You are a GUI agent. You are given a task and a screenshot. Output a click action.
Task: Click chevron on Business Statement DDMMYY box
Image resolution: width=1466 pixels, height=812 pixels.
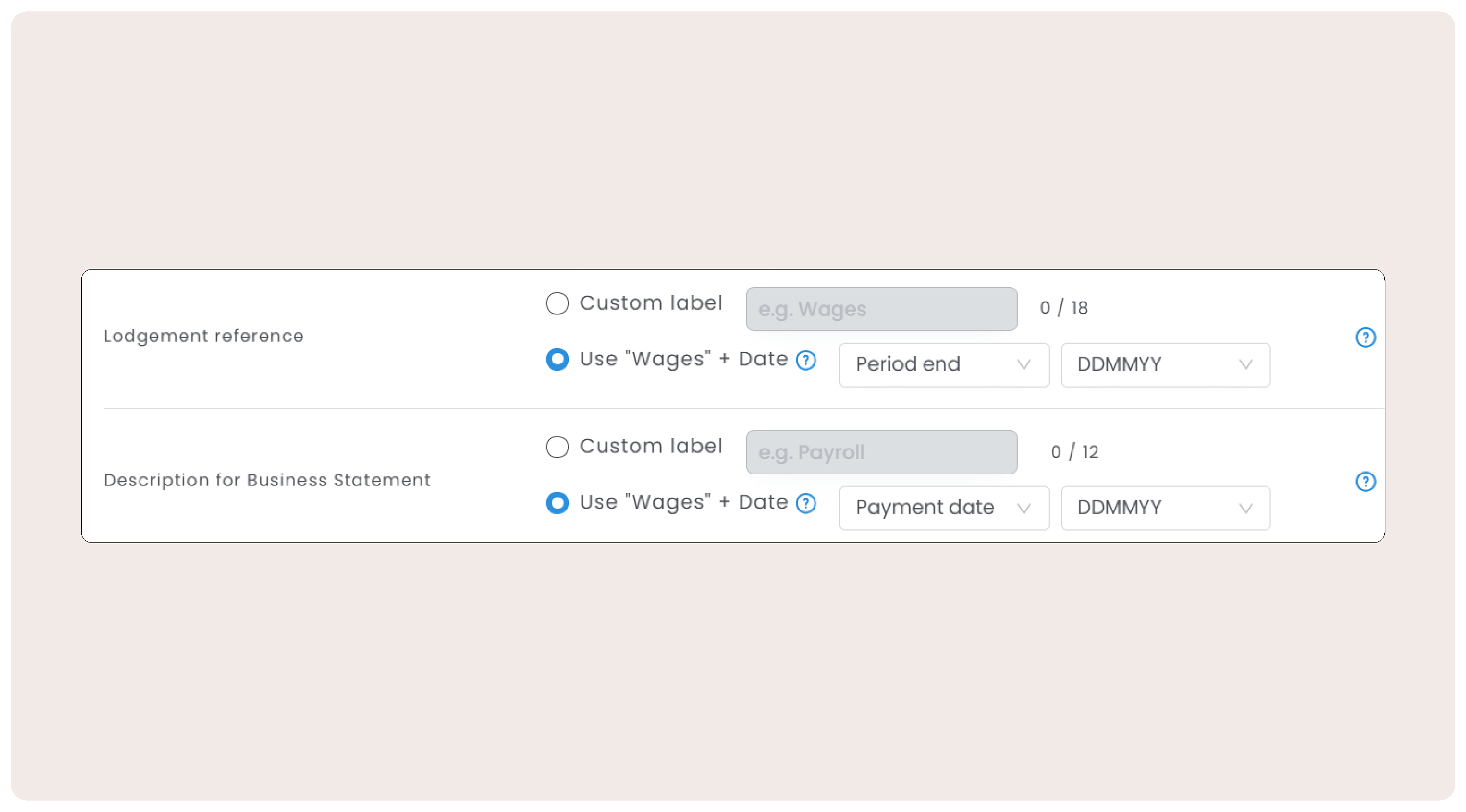click(1245, 508)
